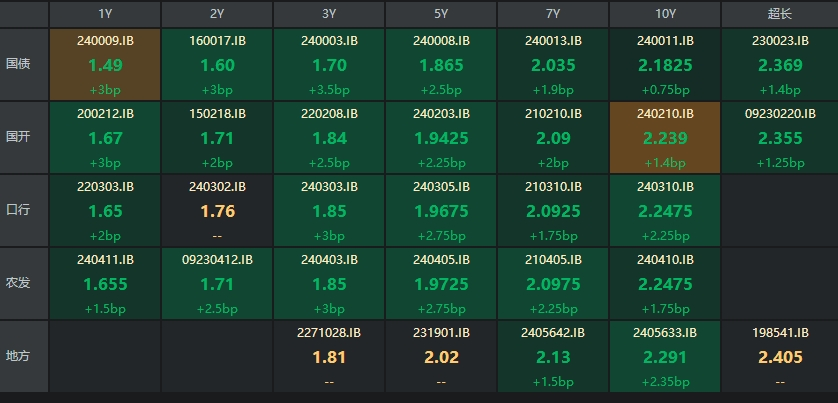838x403 pixels.
Task: Click yield 2.369 in 国债 超长
Action: (x=780, y=65)
